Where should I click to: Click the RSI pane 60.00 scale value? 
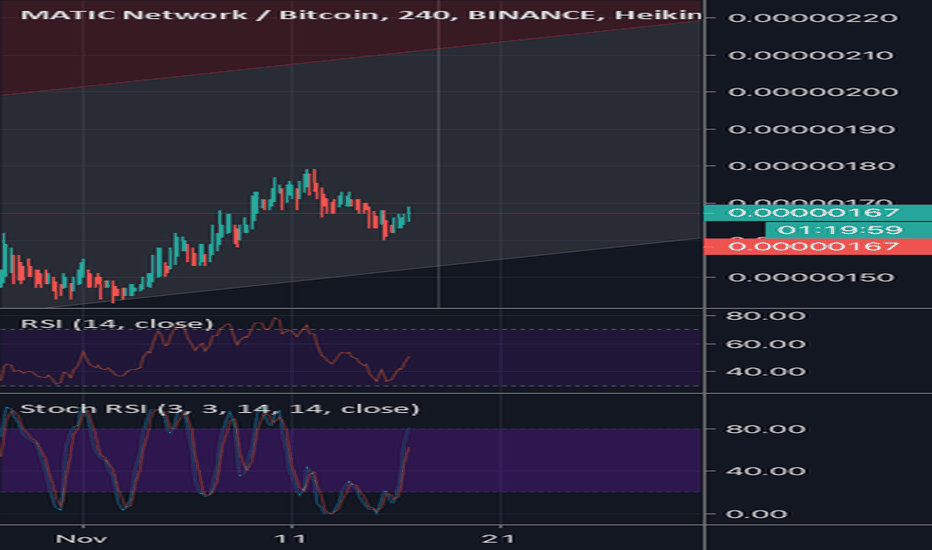click(x=766, y=344)
